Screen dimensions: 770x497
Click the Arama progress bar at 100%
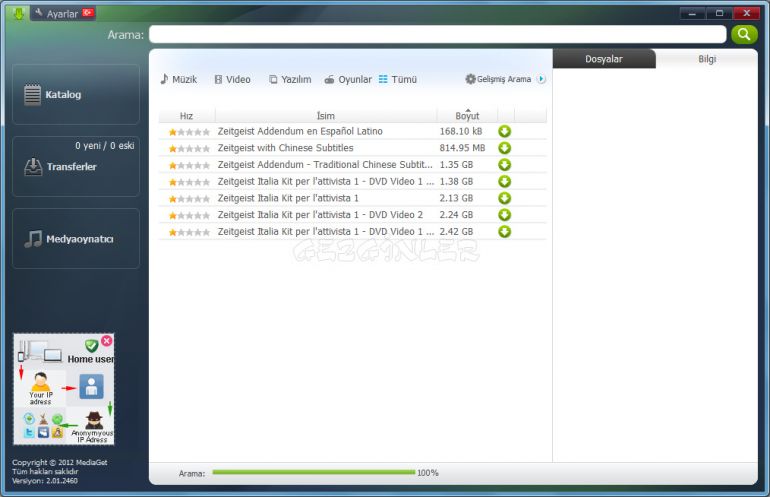[314, 472]
